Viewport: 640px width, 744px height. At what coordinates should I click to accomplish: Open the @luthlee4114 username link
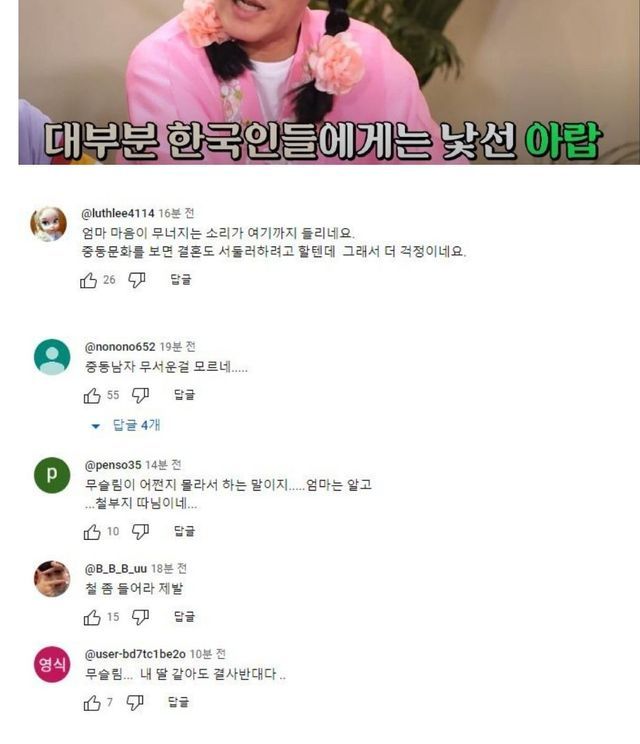coord(118,214)
